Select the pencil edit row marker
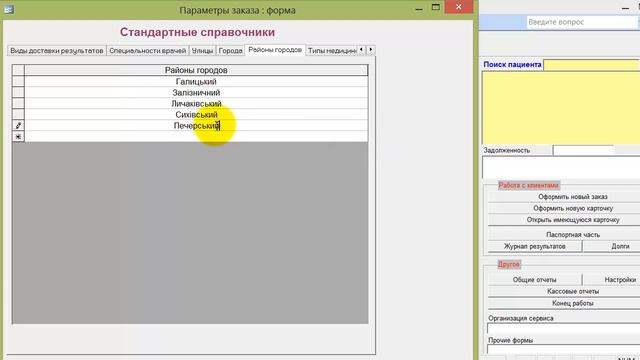Screen dimensions: 640x360 click(x=18, y=125)
